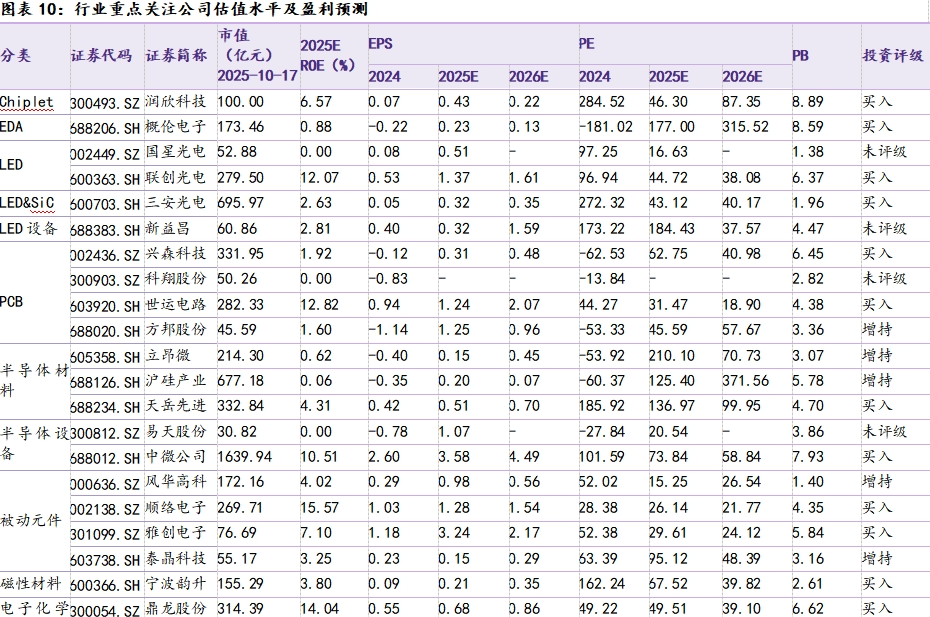Select PE value 95.12

[668, 559]
